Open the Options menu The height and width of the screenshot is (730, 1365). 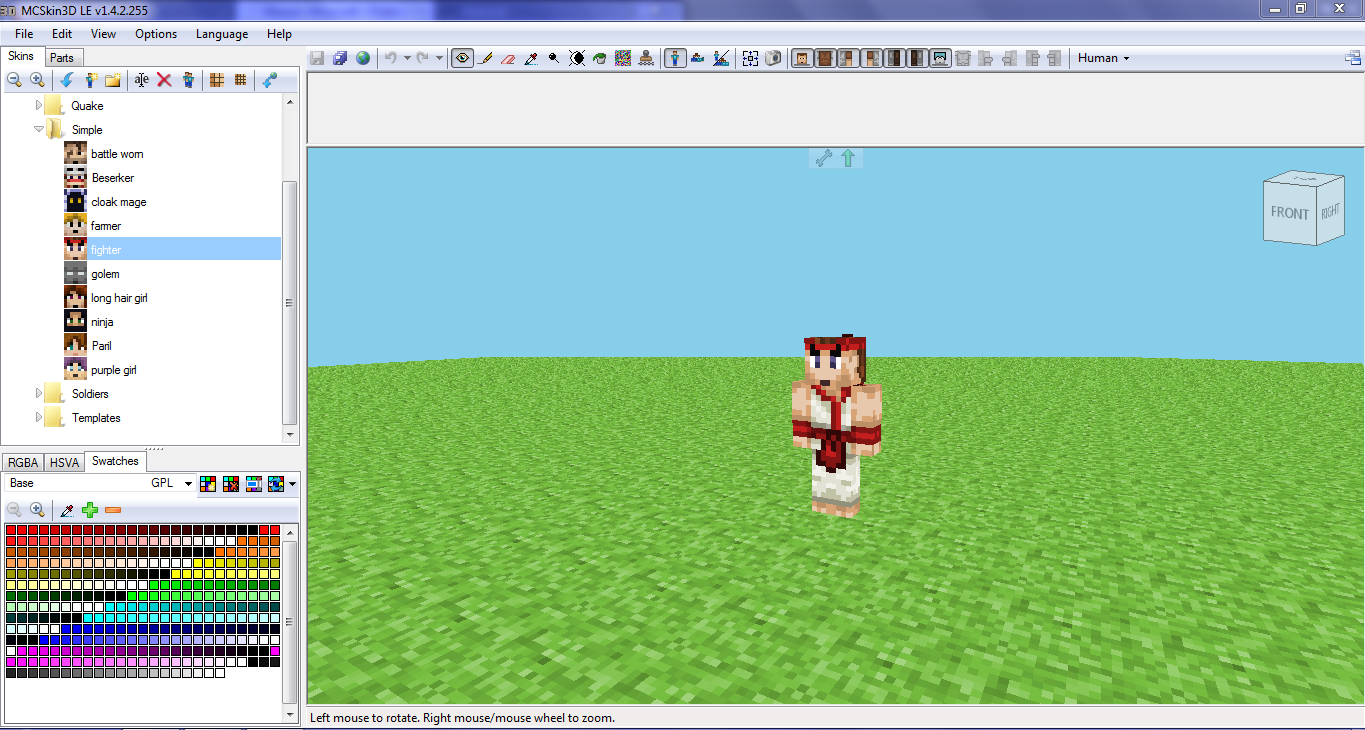(156, 34)
